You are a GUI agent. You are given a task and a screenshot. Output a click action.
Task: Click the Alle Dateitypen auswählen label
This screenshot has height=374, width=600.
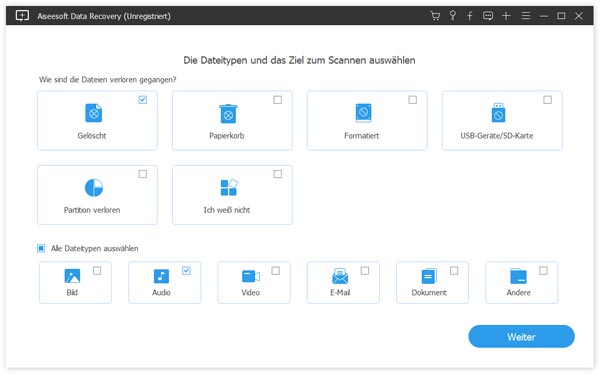pyautogui.click(x=95, y=248)
